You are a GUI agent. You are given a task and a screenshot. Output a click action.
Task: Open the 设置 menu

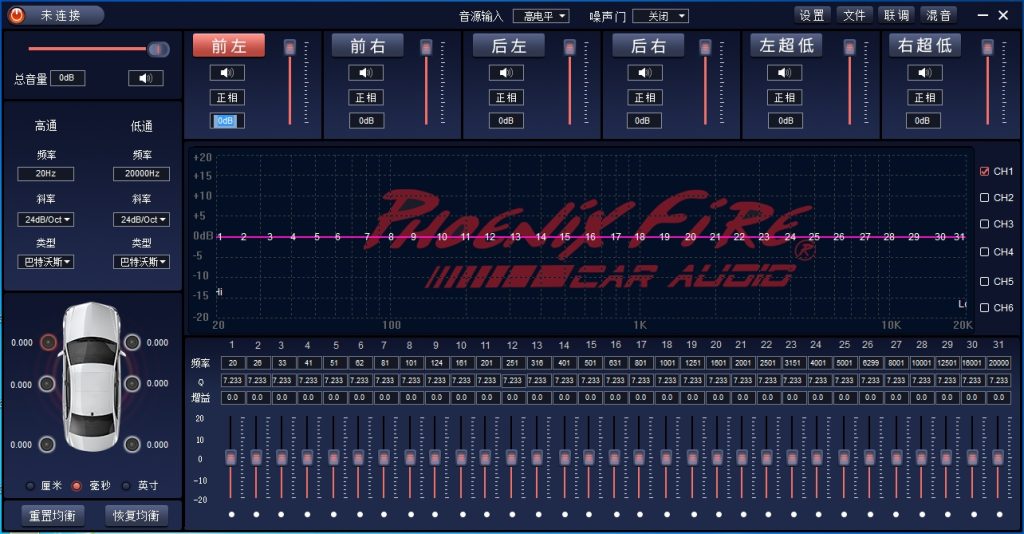click(812, 15)
